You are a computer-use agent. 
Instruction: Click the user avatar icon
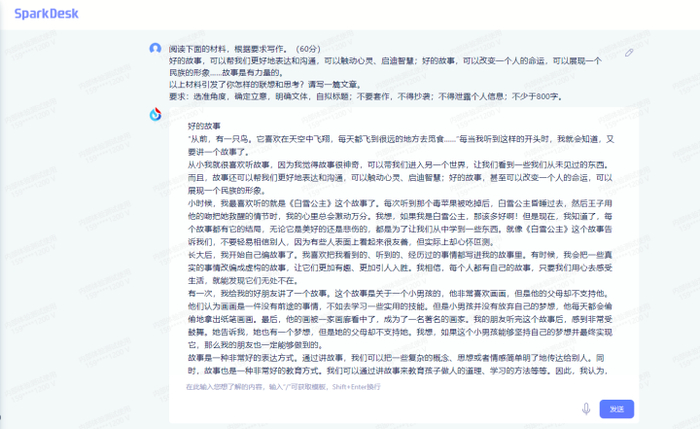(155, 48)
